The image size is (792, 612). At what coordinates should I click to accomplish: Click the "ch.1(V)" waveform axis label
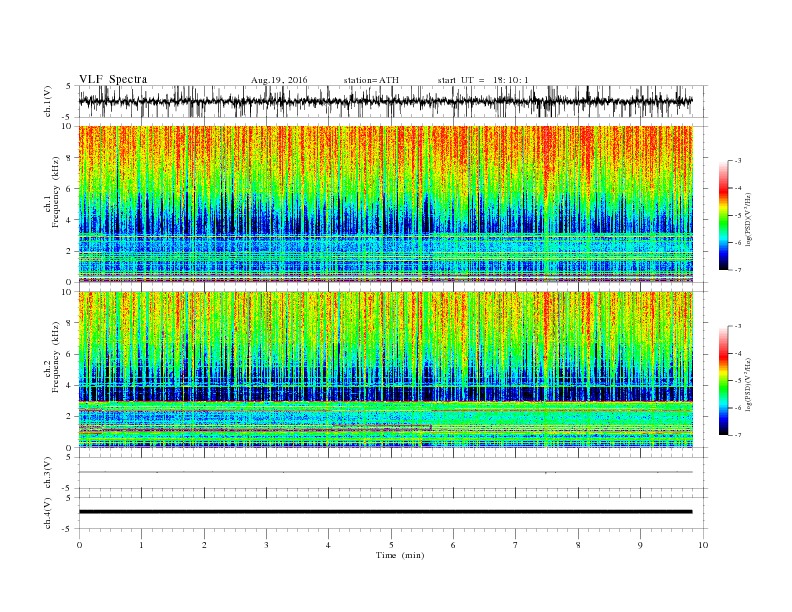click(x=48, y=101)
